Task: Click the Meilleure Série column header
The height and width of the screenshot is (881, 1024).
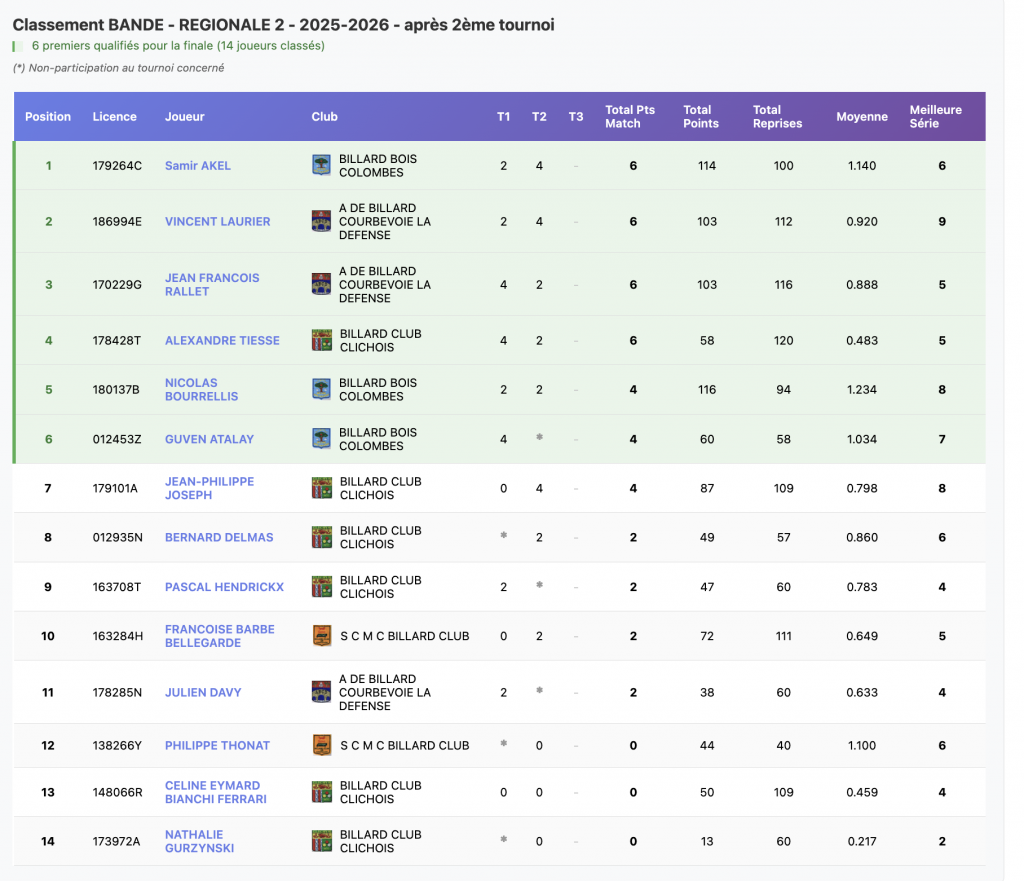Action: click(935, 117)
